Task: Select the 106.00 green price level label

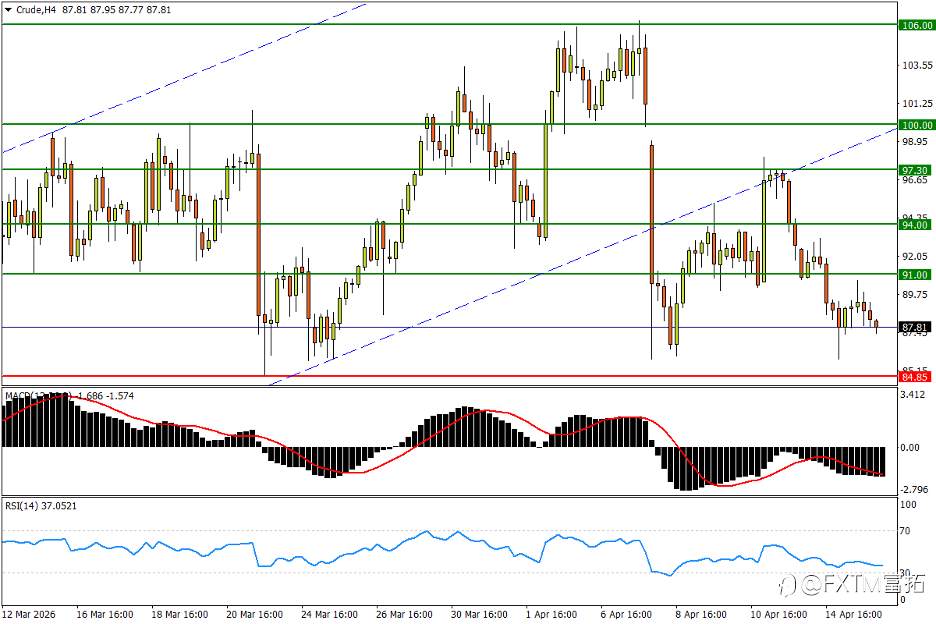Action: (917, 25)
